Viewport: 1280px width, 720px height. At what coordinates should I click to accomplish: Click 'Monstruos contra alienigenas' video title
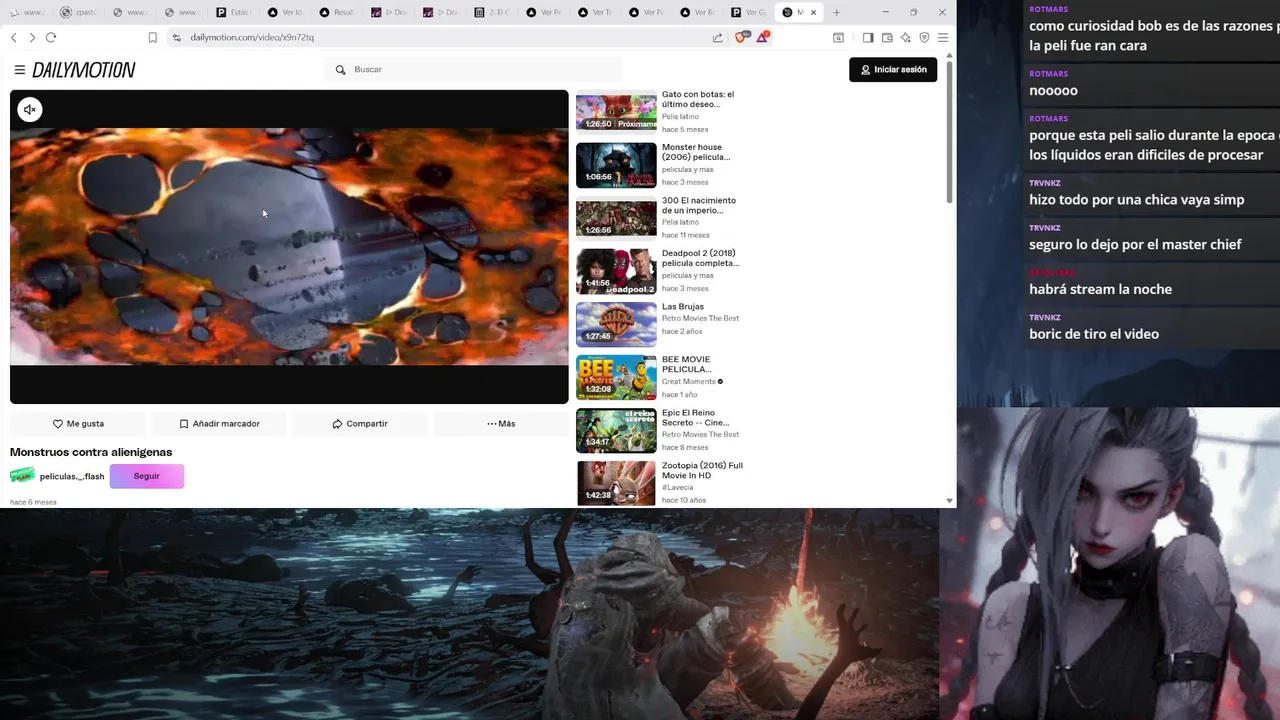point(91,452)
